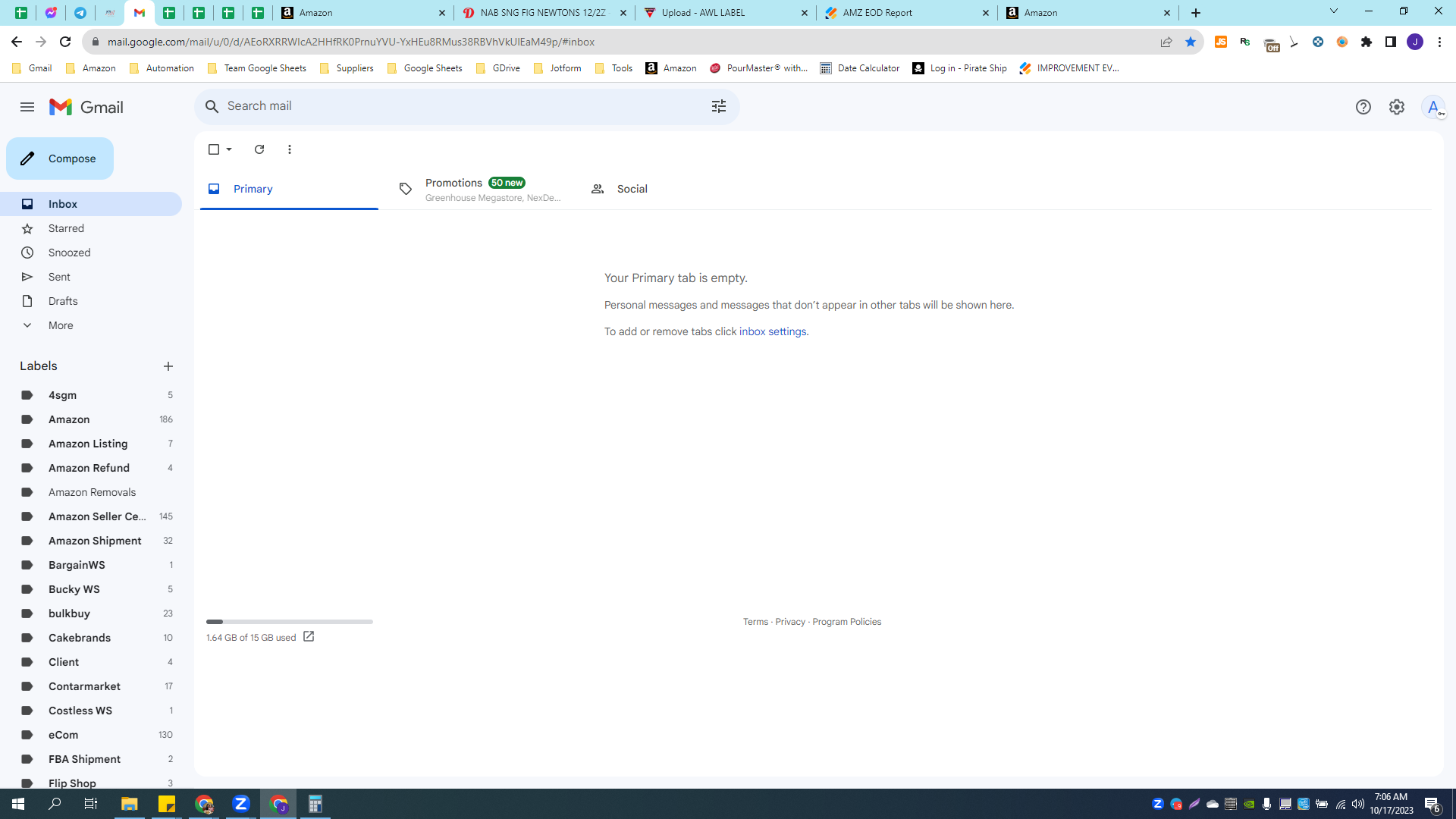1456x819 pixels.
Task: Switch to the Promotions tab
Action: [482, 189]
